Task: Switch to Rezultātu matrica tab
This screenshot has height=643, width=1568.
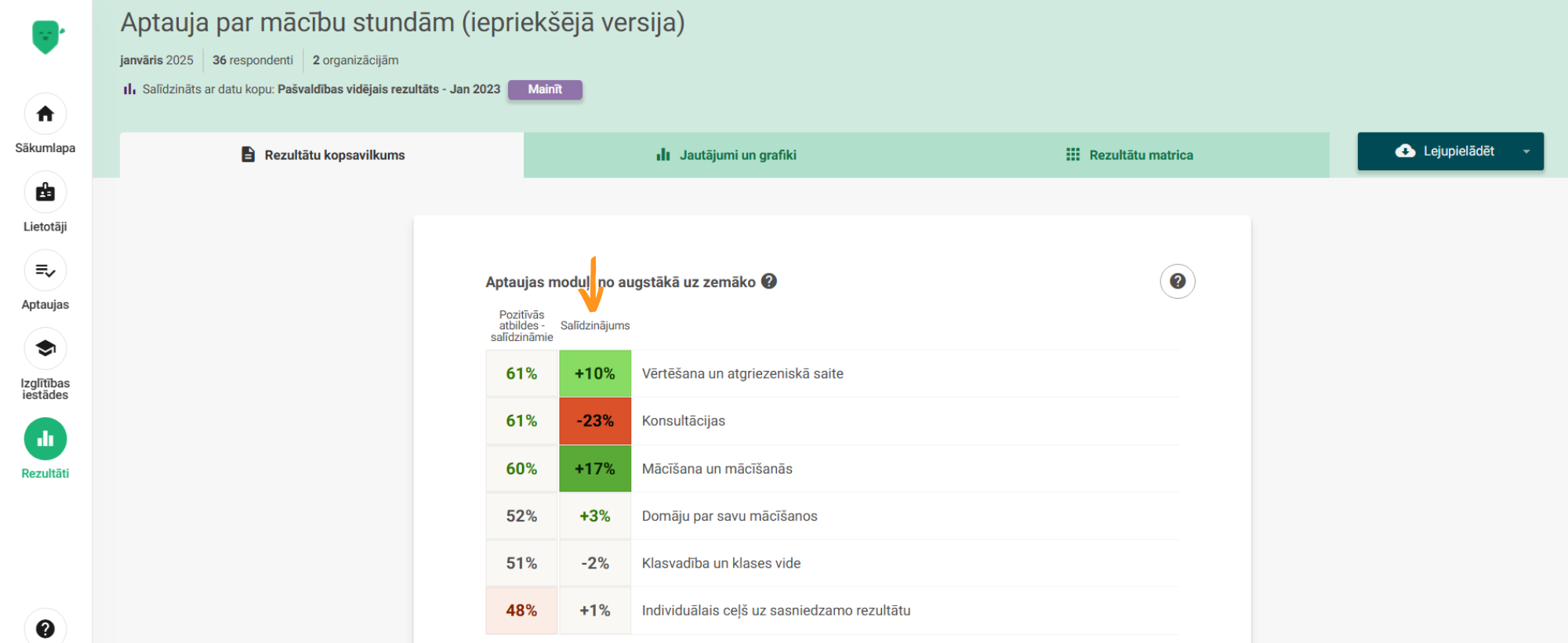Action: [1129, 155]
